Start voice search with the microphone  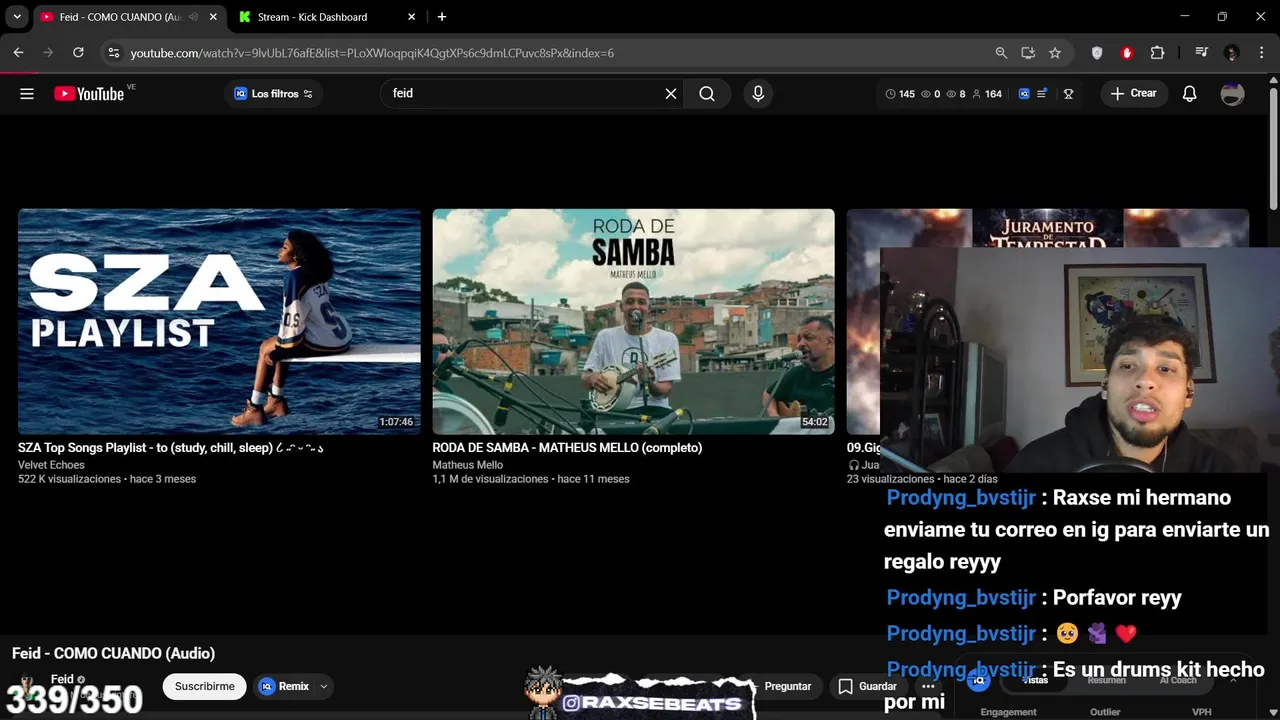coord(758,94)
